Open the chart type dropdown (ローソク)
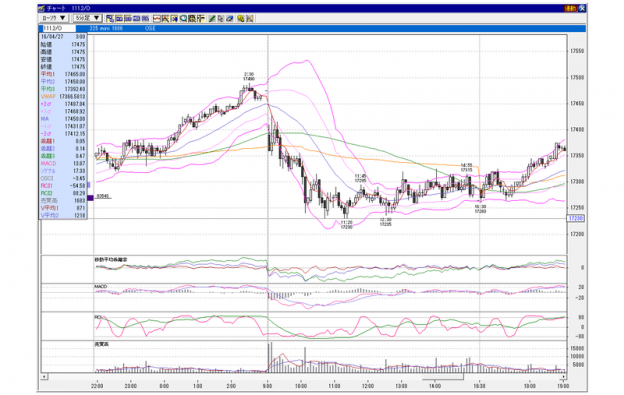Image resolution: width=624 pixels, height=395 pixels. point(54,18)
